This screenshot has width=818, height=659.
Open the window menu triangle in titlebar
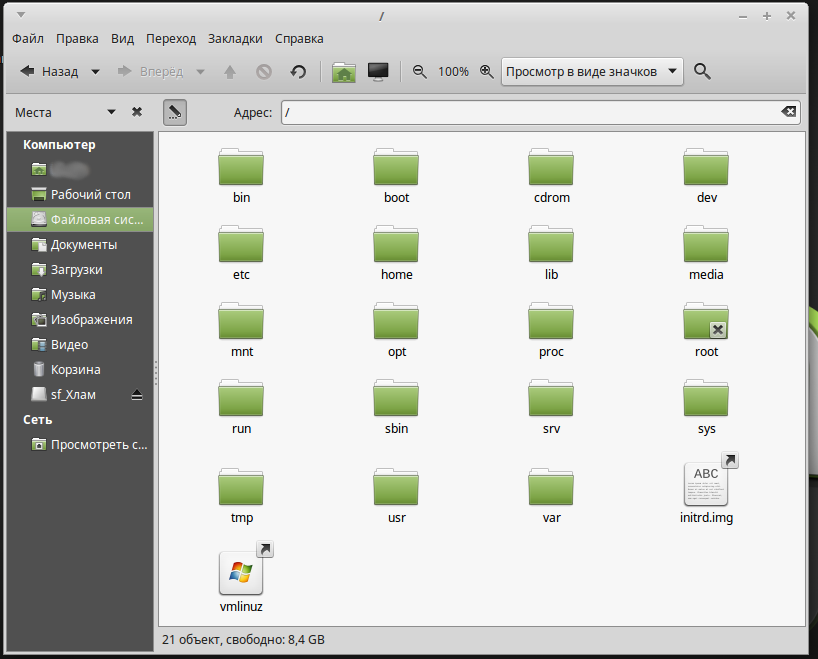click(x=21, y=15)
